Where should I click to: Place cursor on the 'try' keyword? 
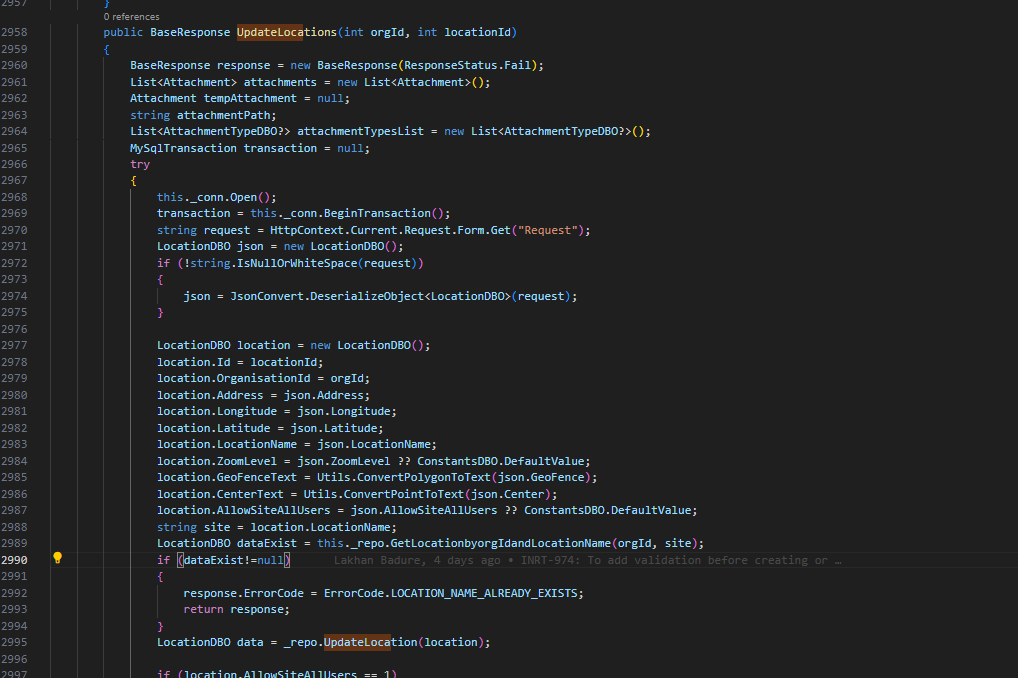click(x=140, y=164)
